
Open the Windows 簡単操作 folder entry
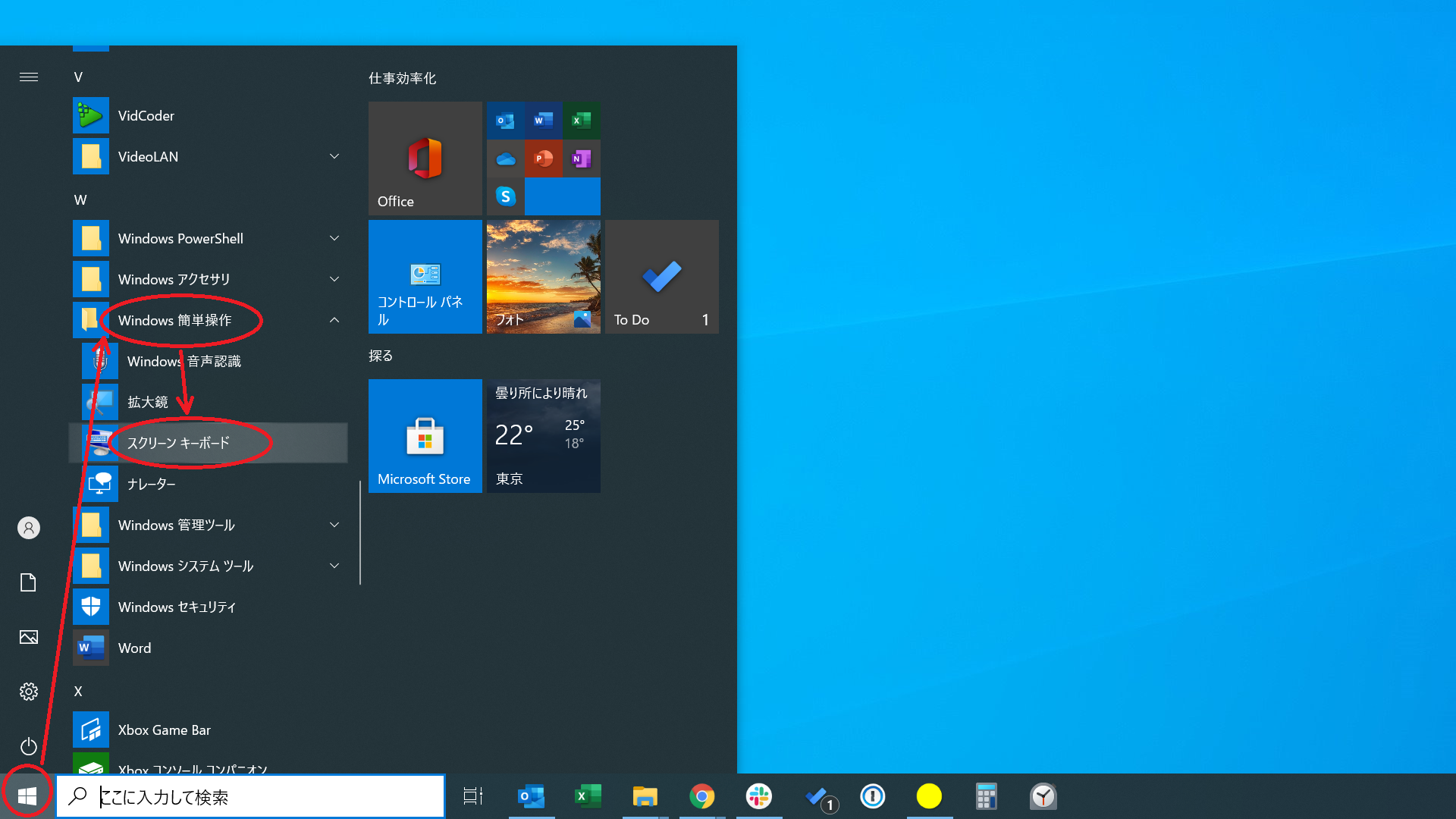coord(209,320)
